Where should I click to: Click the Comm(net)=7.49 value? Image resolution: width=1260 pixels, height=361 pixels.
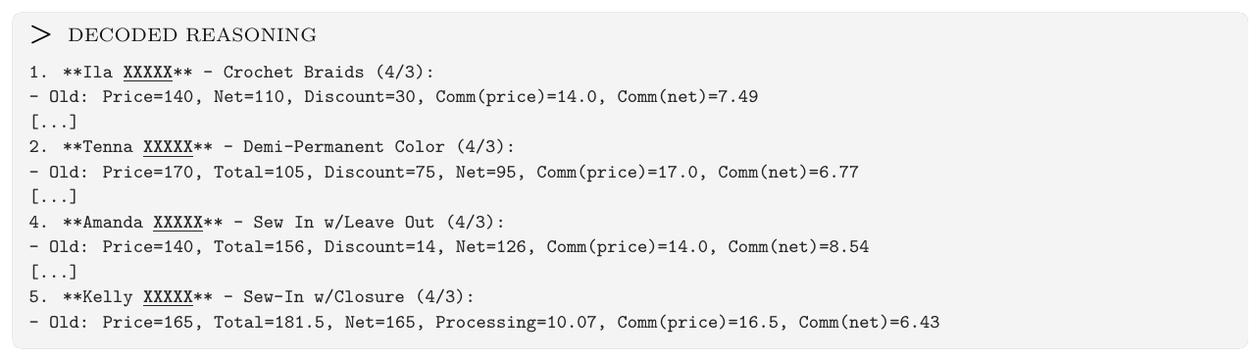point(688,97)
